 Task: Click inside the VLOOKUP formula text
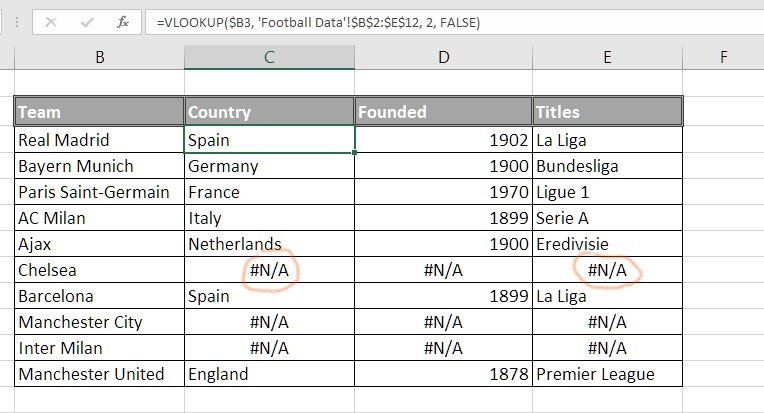click(318, 23)
